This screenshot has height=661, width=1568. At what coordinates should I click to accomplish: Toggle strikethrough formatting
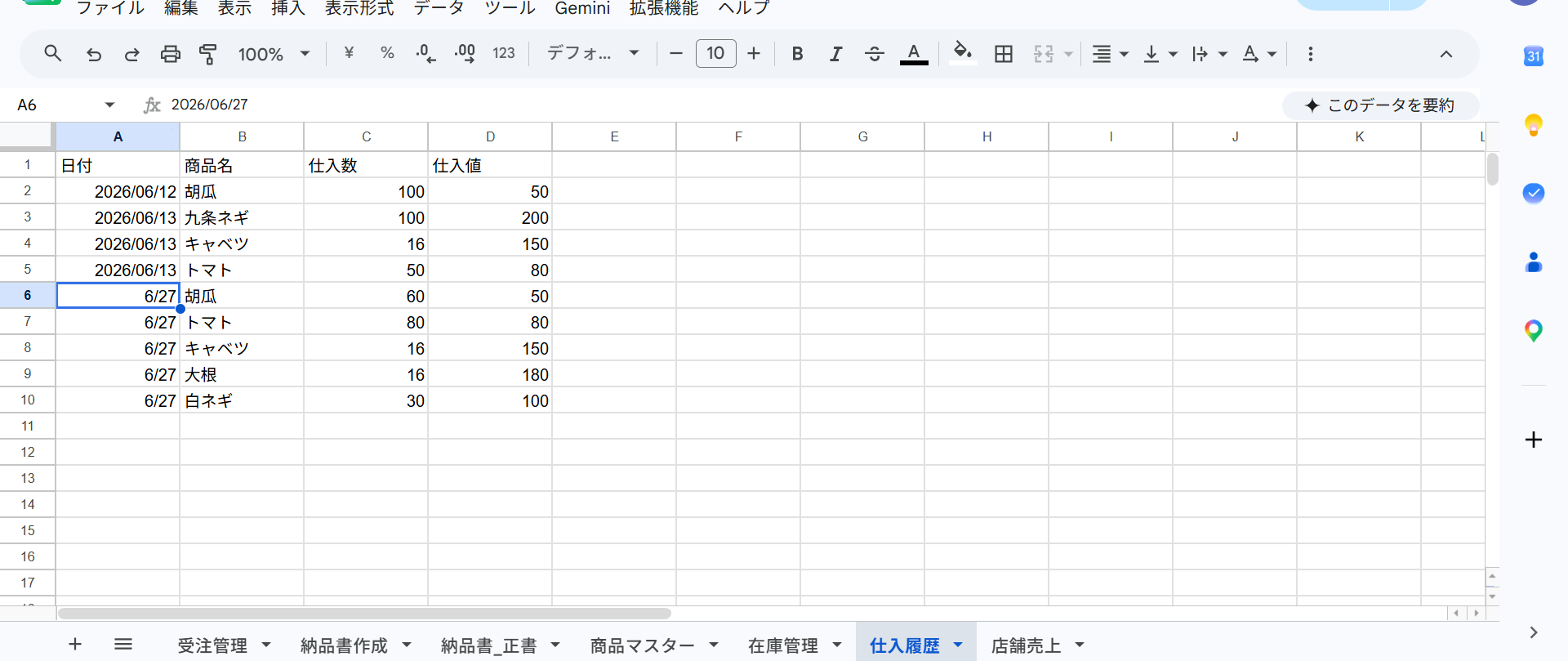874,54
